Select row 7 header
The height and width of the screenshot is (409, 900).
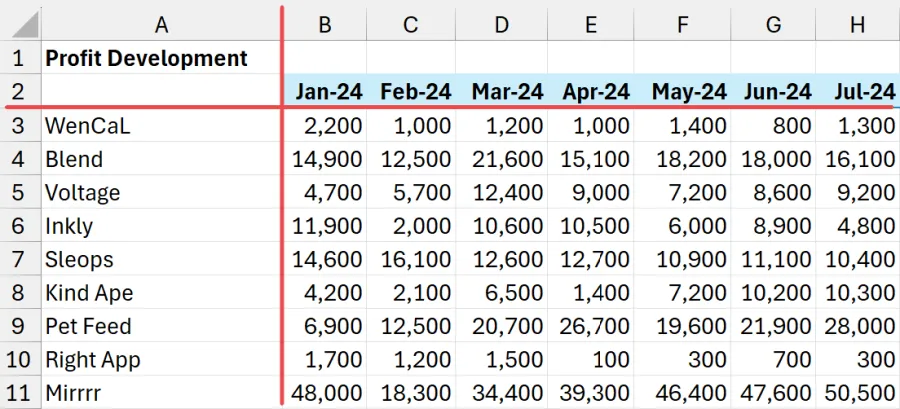pos(19,259)
